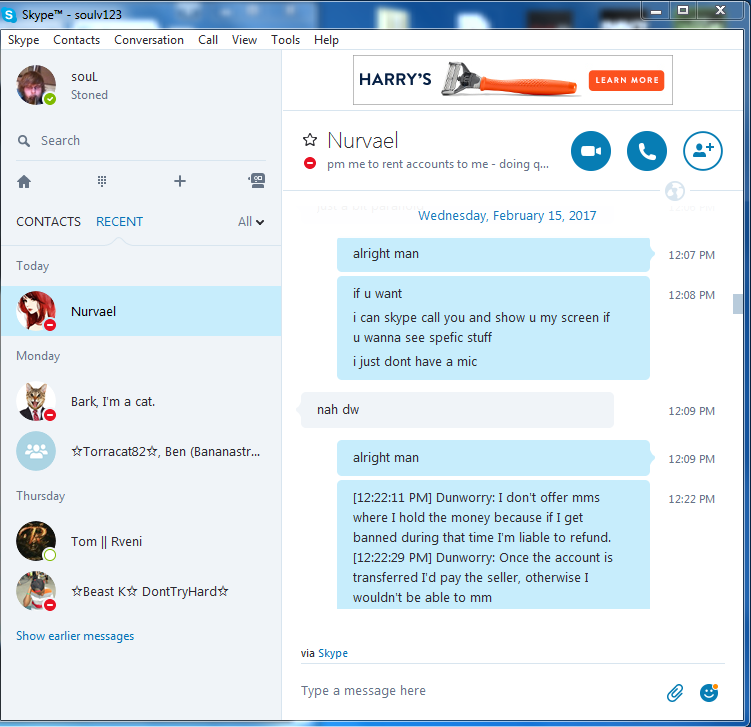Click the 12:08 PM timestamp

[x=692, y=295]
